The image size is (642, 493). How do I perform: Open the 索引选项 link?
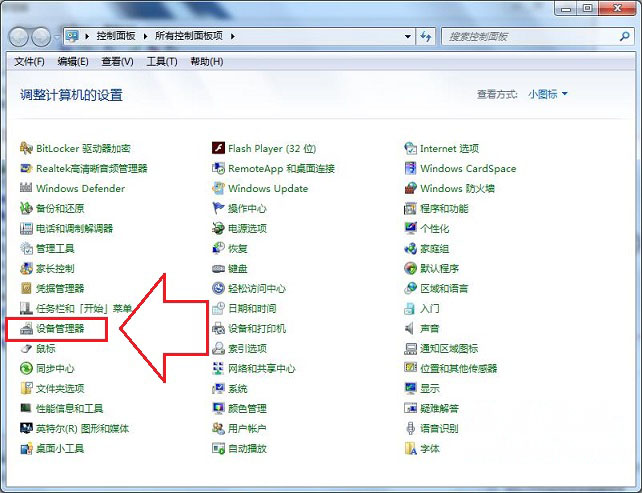pyautogui.click(x=247, y=348)
